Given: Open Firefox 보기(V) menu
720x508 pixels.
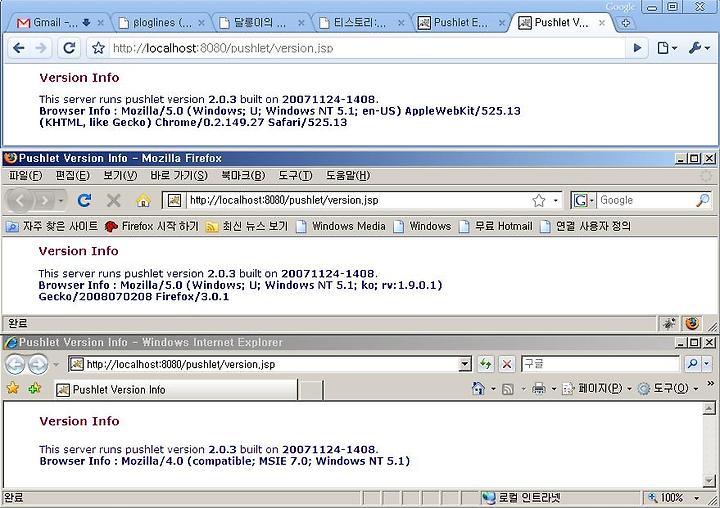Looking at the screenshot, I should point(120,175).
